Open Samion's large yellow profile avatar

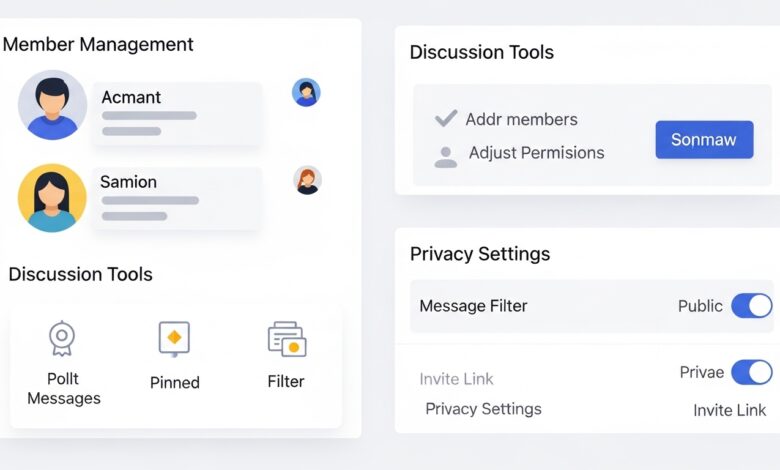click(x=52, y=198)
